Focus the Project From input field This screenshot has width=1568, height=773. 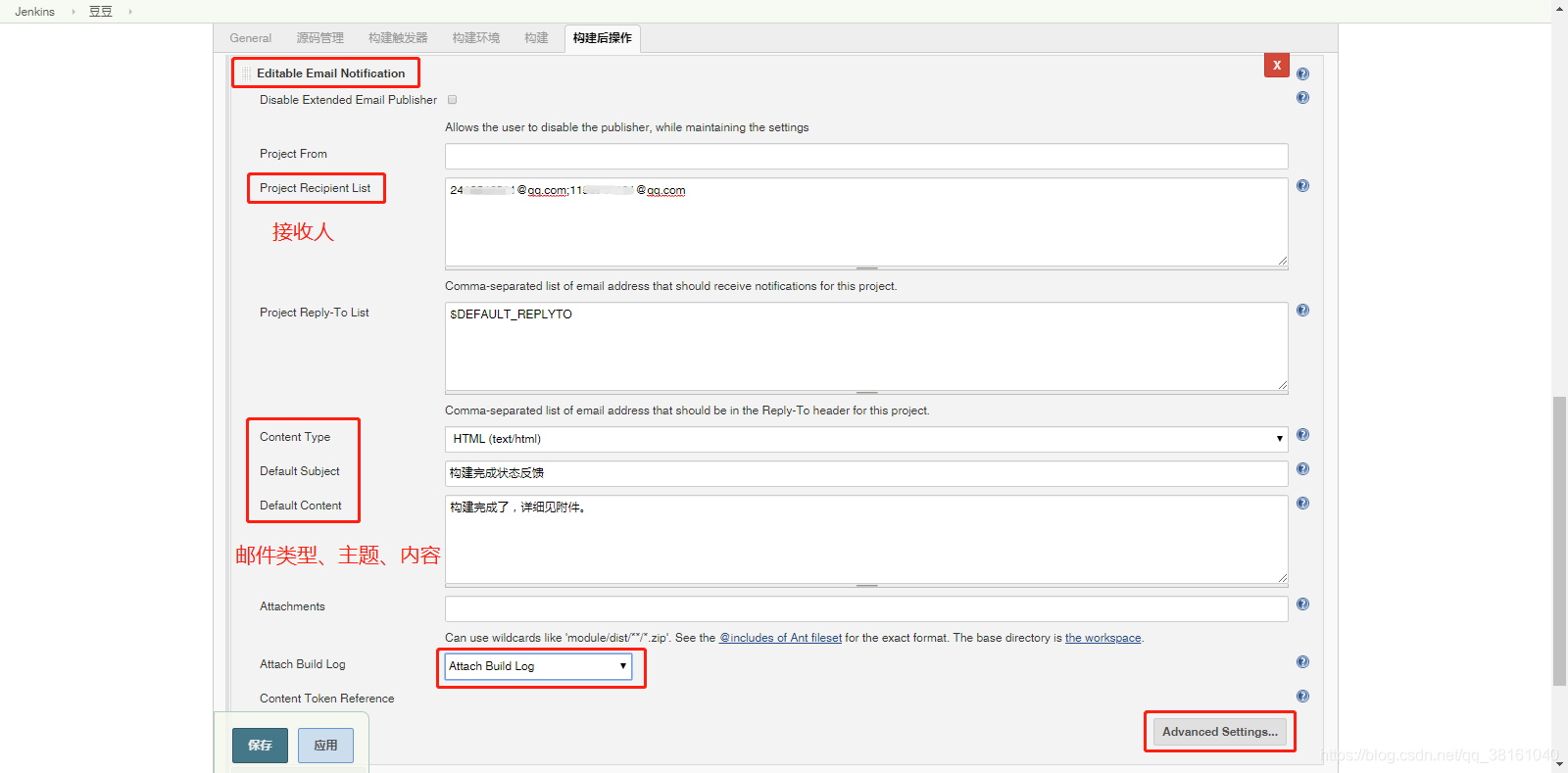pyautogui.click(x=866, y=157)
